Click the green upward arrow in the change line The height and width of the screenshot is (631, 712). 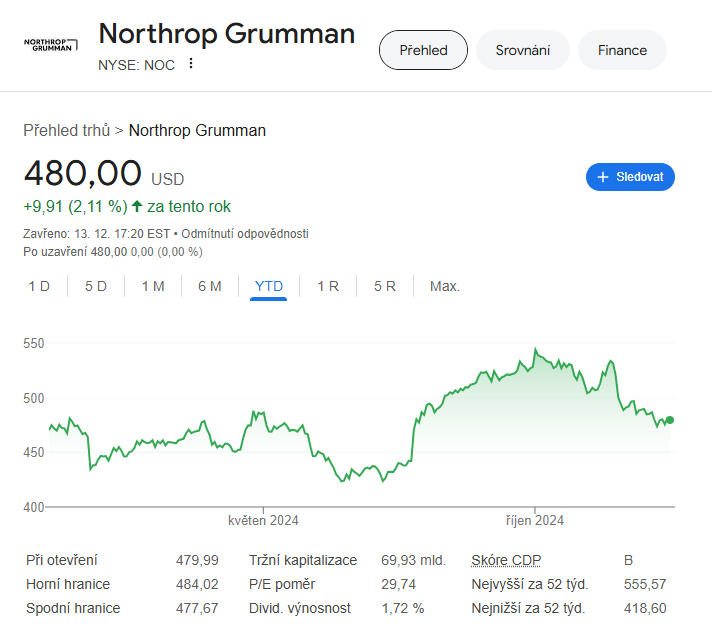pos(137,207)
